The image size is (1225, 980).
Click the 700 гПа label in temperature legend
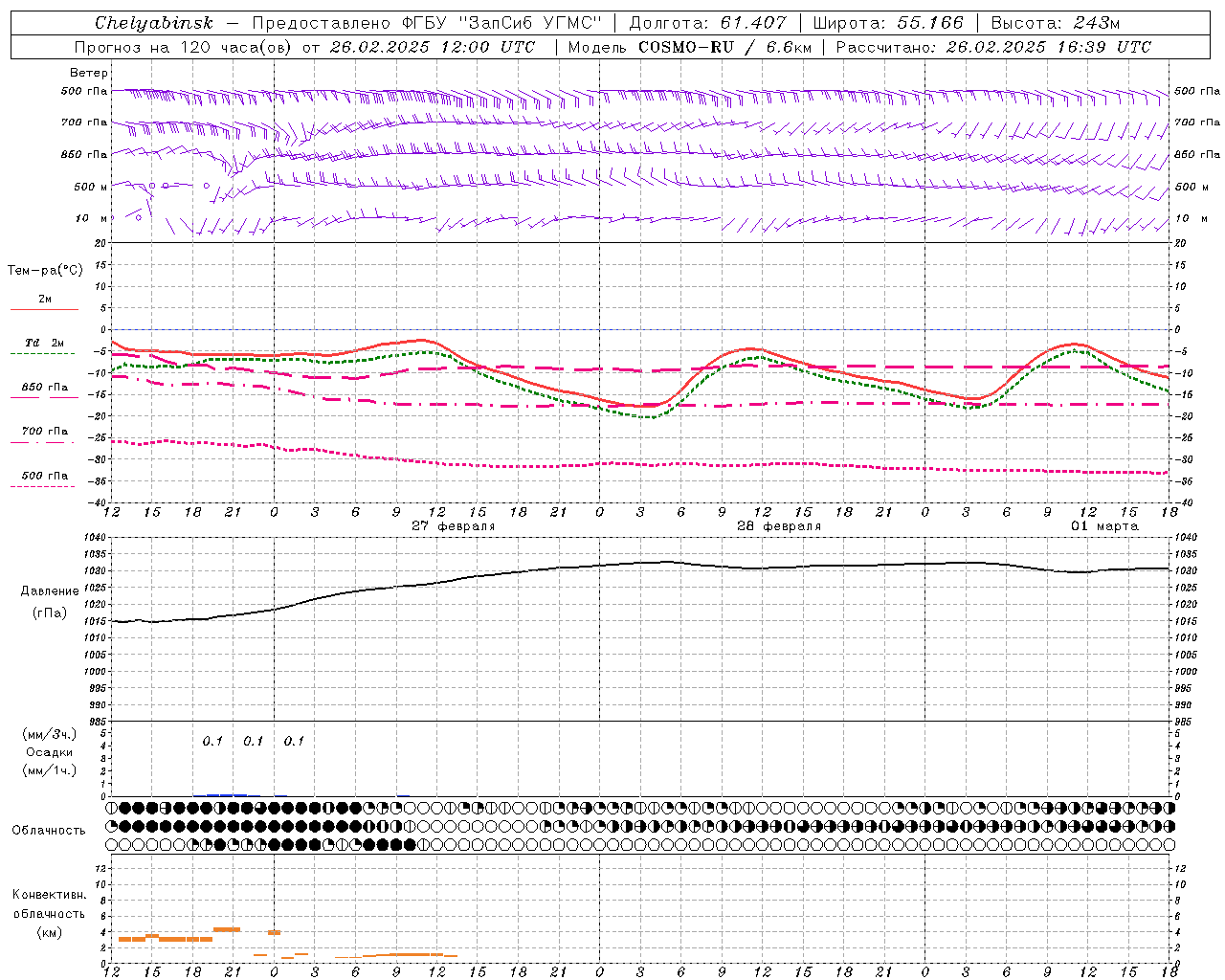(x=45, y=432)
